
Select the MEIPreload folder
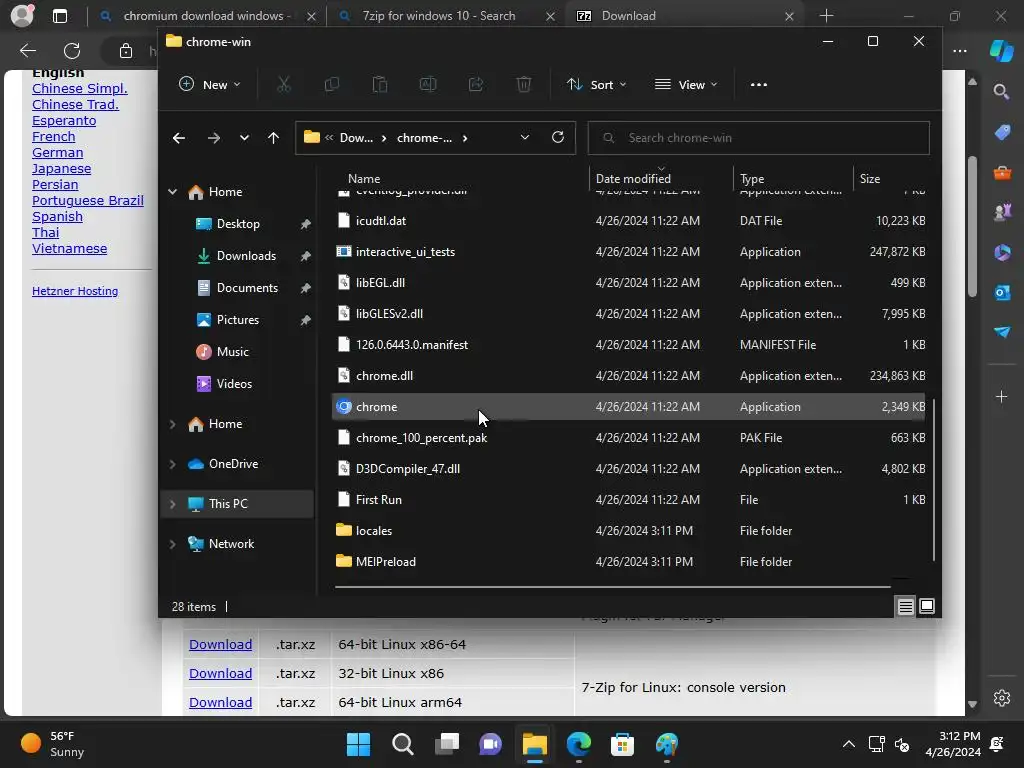point(628,562)
